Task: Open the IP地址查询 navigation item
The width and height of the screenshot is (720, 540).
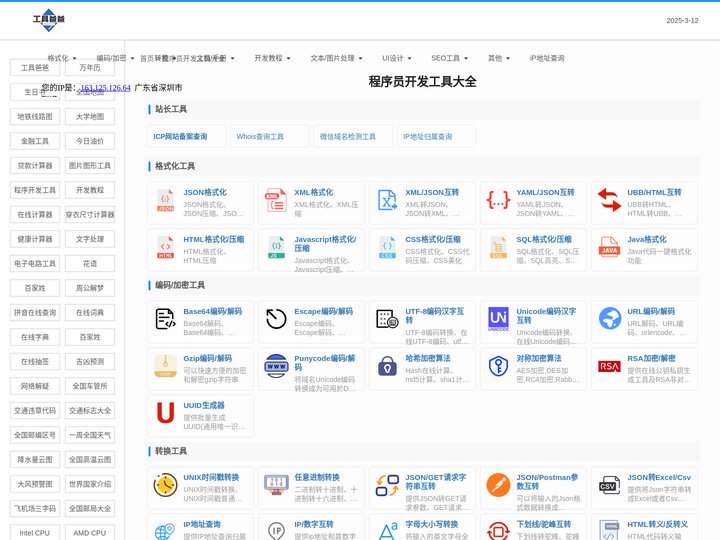Action: 547,58
